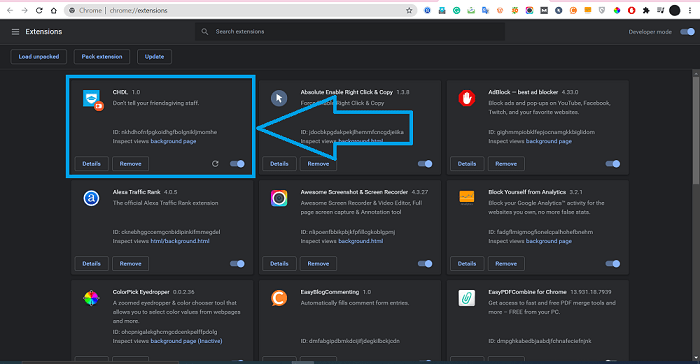Disable Absolute Enable Right Click & Copy toggle
The image size is (700, 364).
(425, 164)
